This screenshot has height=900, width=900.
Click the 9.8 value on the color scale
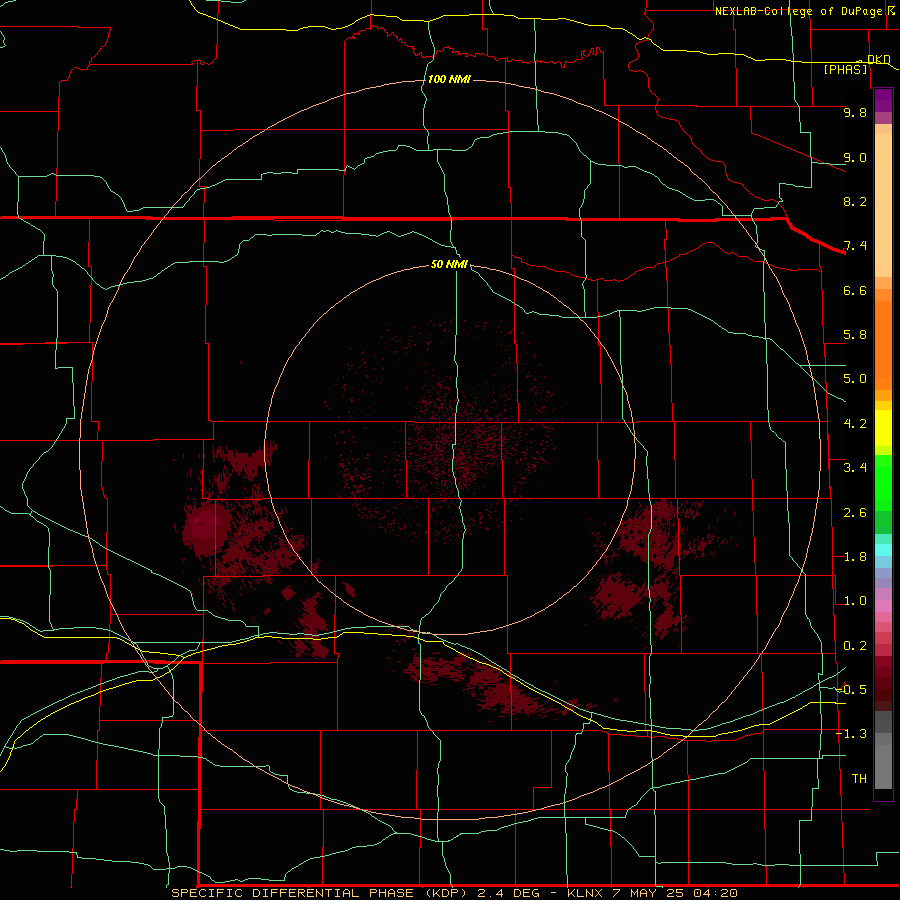point(855,112)
